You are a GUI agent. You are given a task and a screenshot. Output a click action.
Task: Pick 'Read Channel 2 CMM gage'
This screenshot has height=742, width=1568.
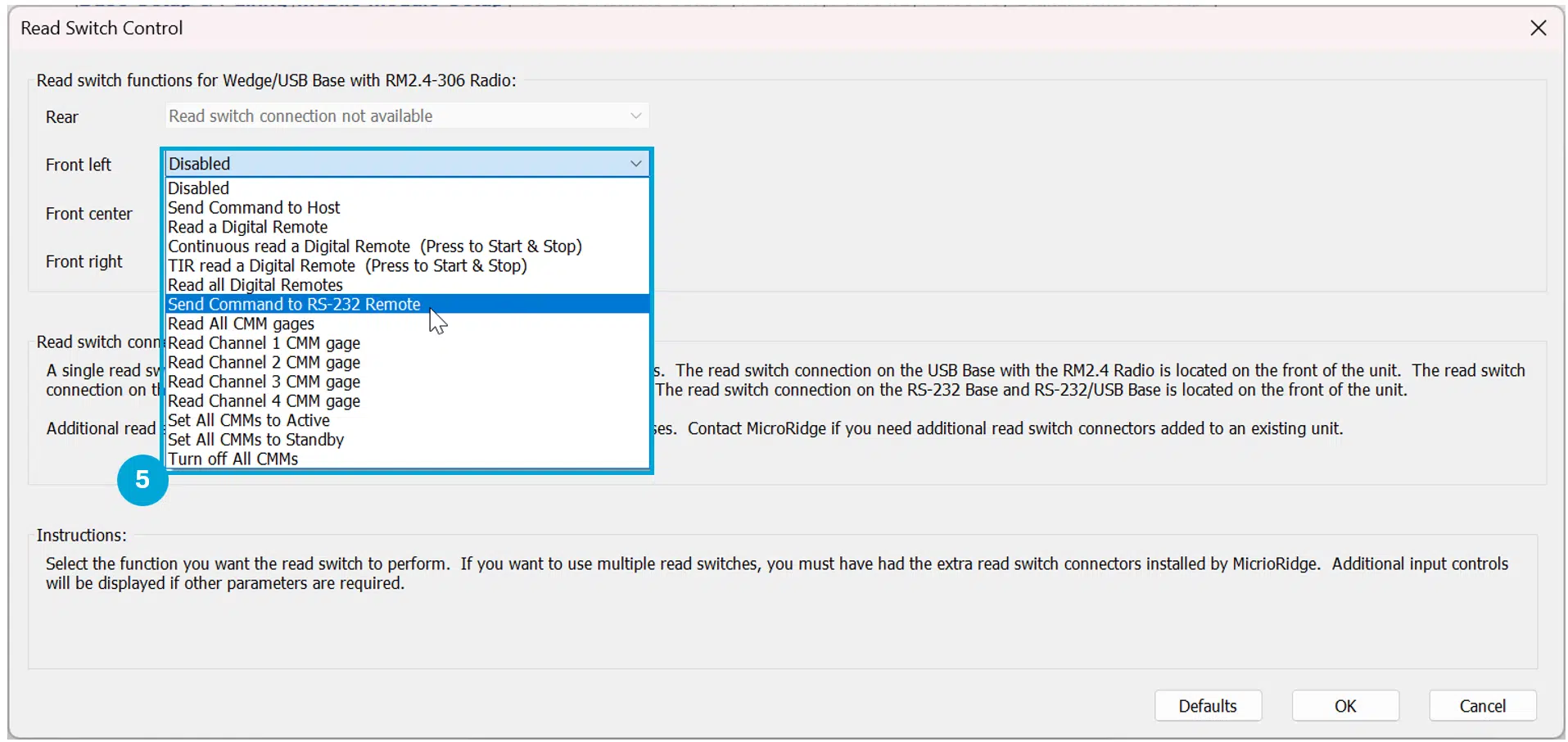coord(408,363)
